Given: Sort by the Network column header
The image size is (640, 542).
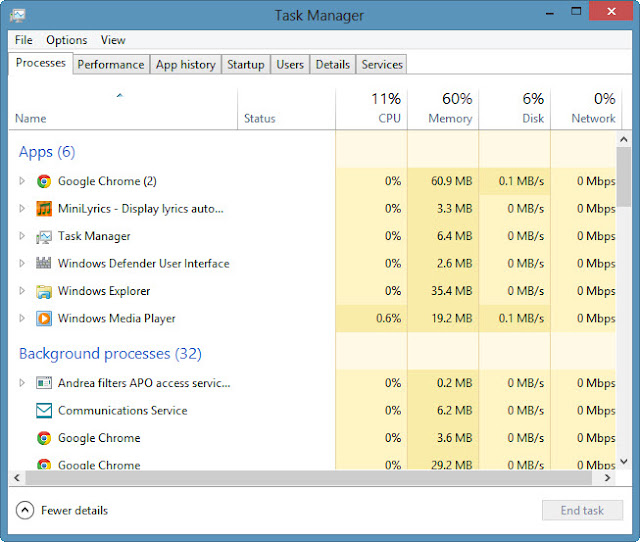Looking at the screenshot, I should pos(586,109).
